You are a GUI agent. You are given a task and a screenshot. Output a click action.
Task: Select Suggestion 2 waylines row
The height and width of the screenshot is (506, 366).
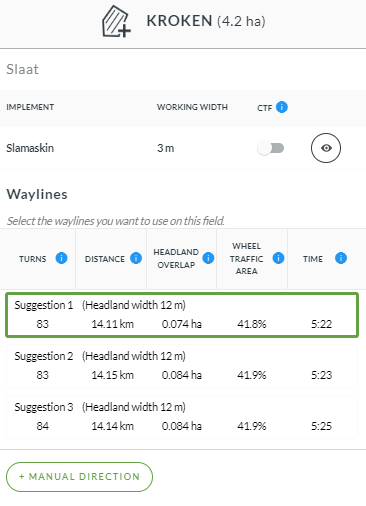[182, 366]
